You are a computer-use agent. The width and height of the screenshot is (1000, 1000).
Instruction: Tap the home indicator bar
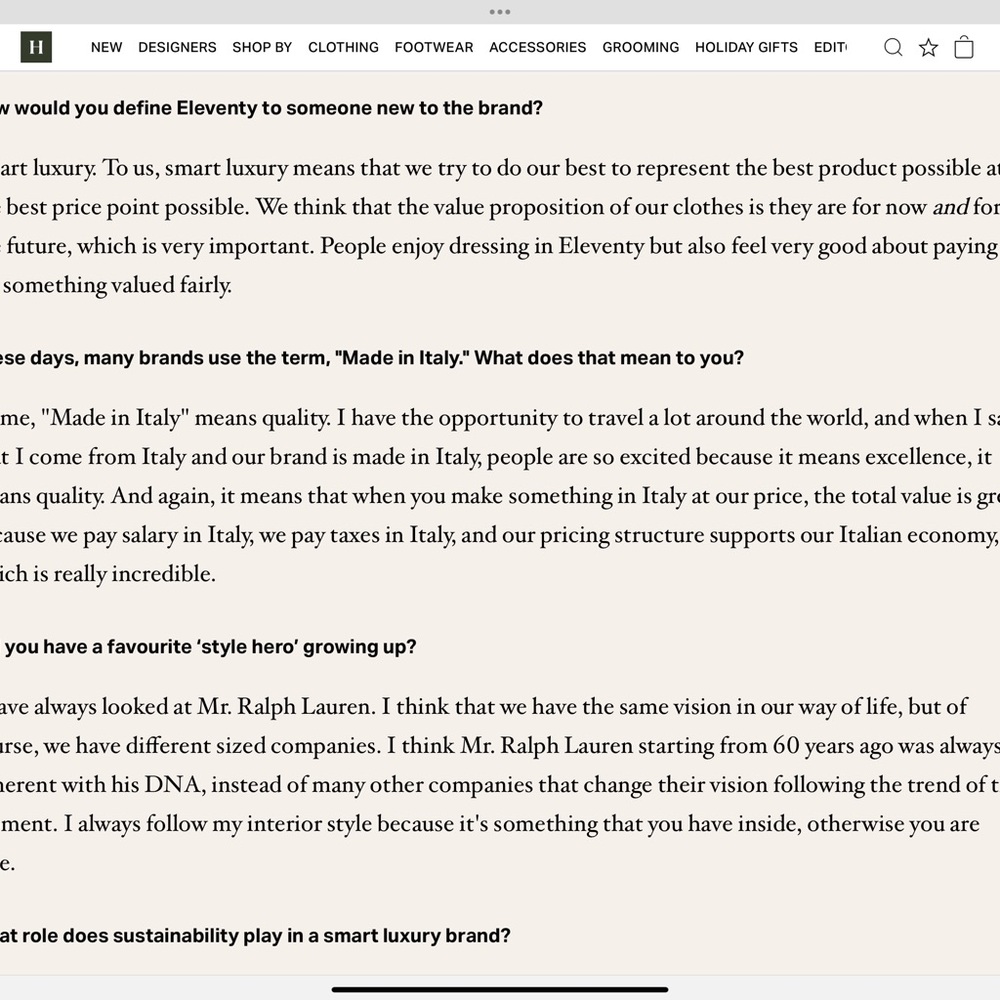coord(499,990)
